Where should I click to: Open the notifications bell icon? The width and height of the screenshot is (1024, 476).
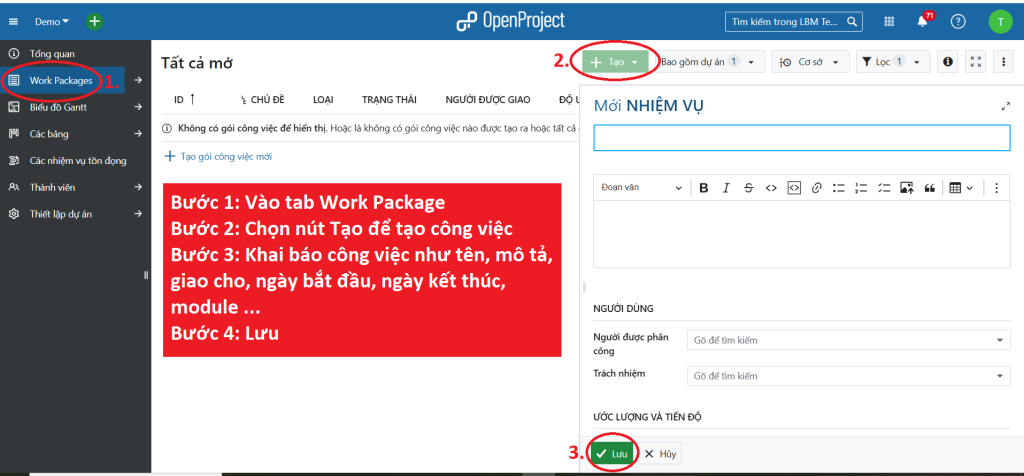click(922, 21)
